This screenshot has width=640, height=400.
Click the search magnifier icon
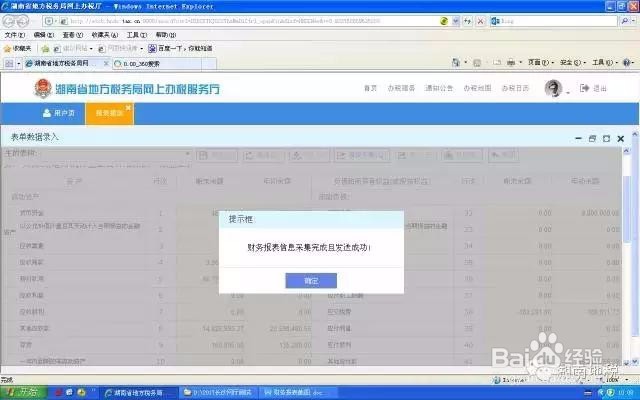tap(625, 21)
